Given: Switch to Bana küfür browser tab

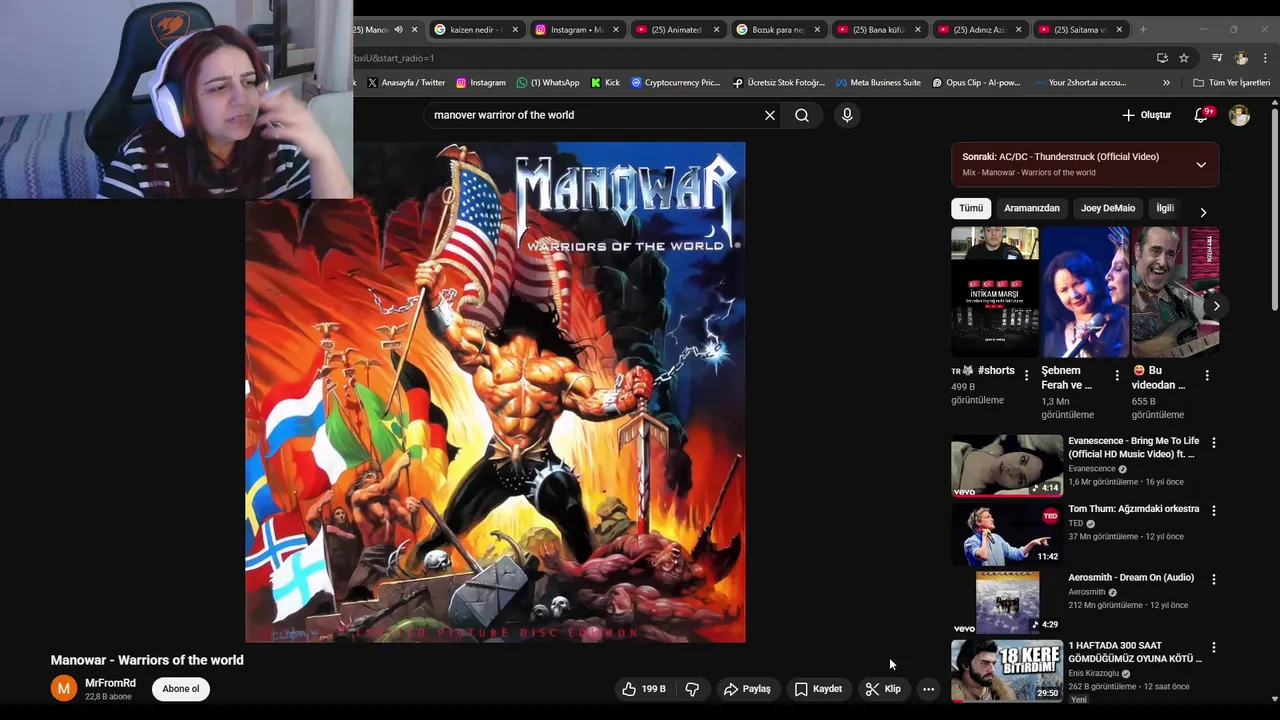Looking at the screenshot, I should tap(879, 30).
